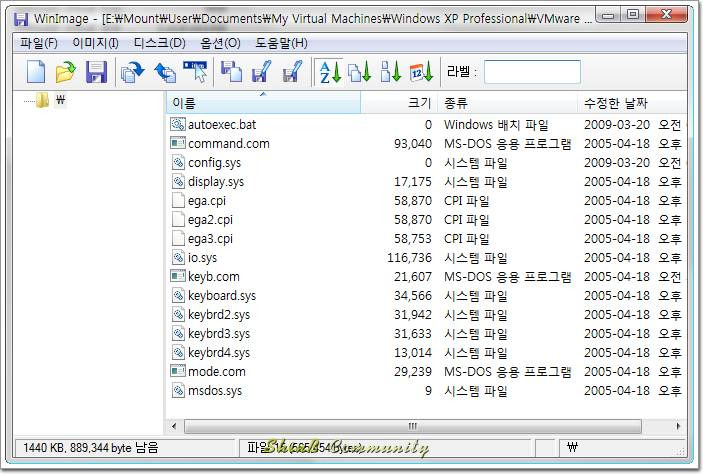Click the ega.cpi blank file icon
The image size is (703, 474).
pos(178,200)
